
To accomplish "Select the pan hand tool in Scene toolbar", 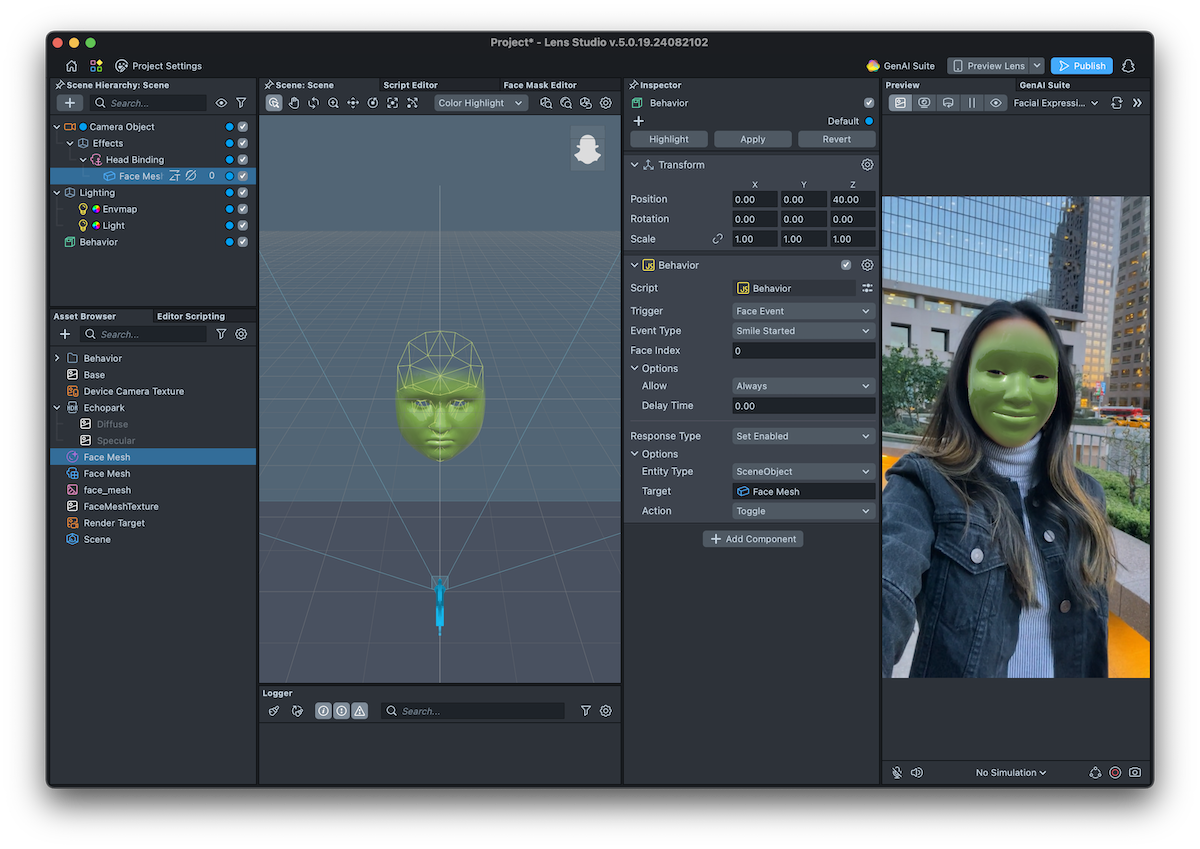I will 294,103.
